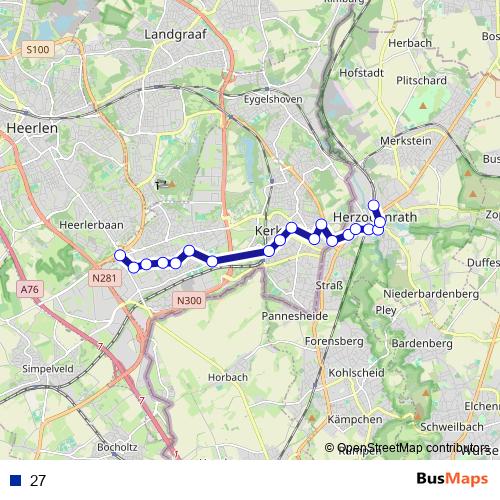Select the N281 road shield
The height and width of the screenshot is (500, 500).
[x=104, y=278]
